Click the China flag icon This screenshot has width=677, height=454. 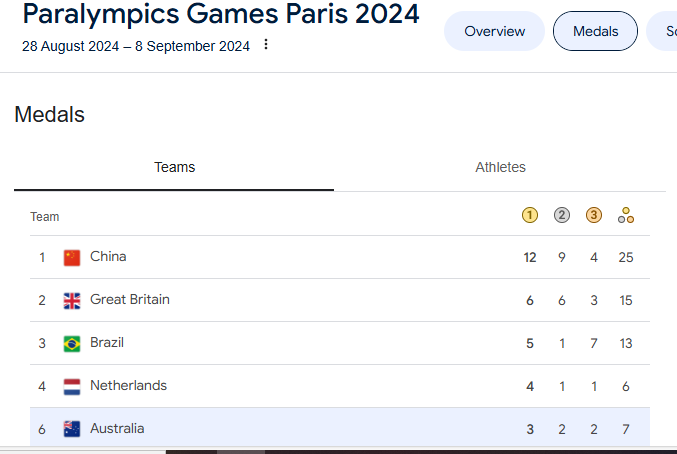pos(72,258)
